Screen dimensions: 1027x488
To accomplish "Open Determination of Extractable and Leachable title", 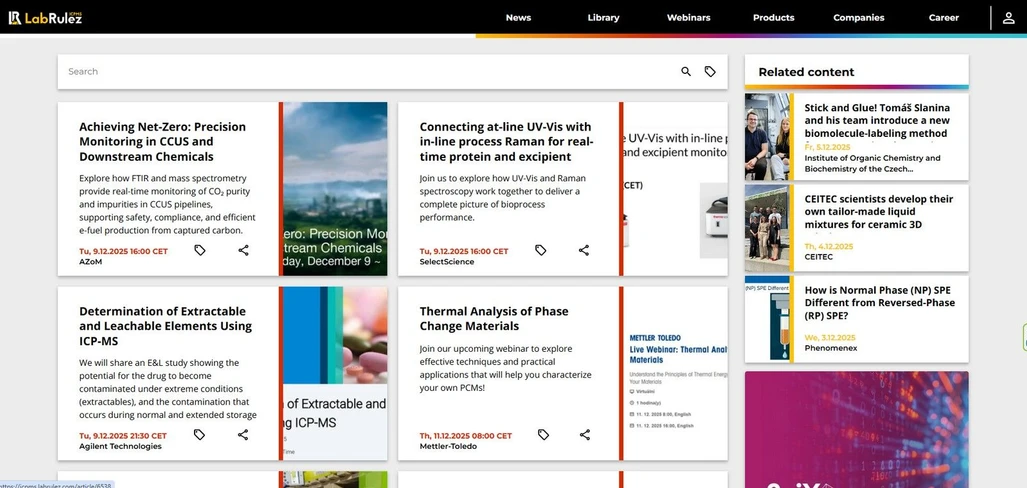I will pyautogui.click(x=165, y=326).
